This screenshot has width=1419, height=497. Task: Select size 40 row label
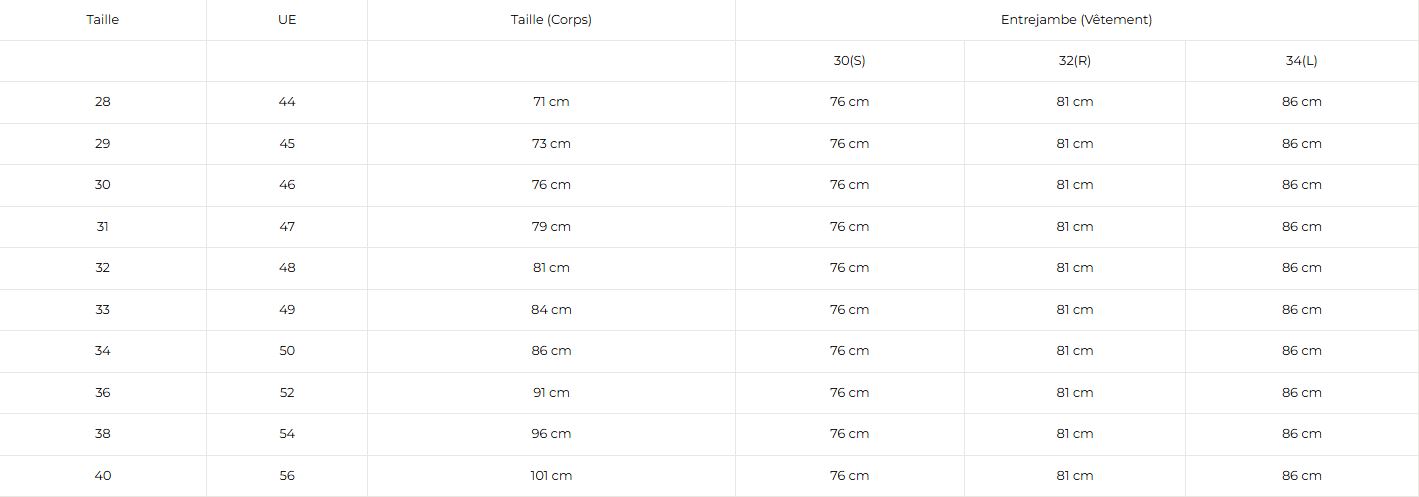coord(103,476)
